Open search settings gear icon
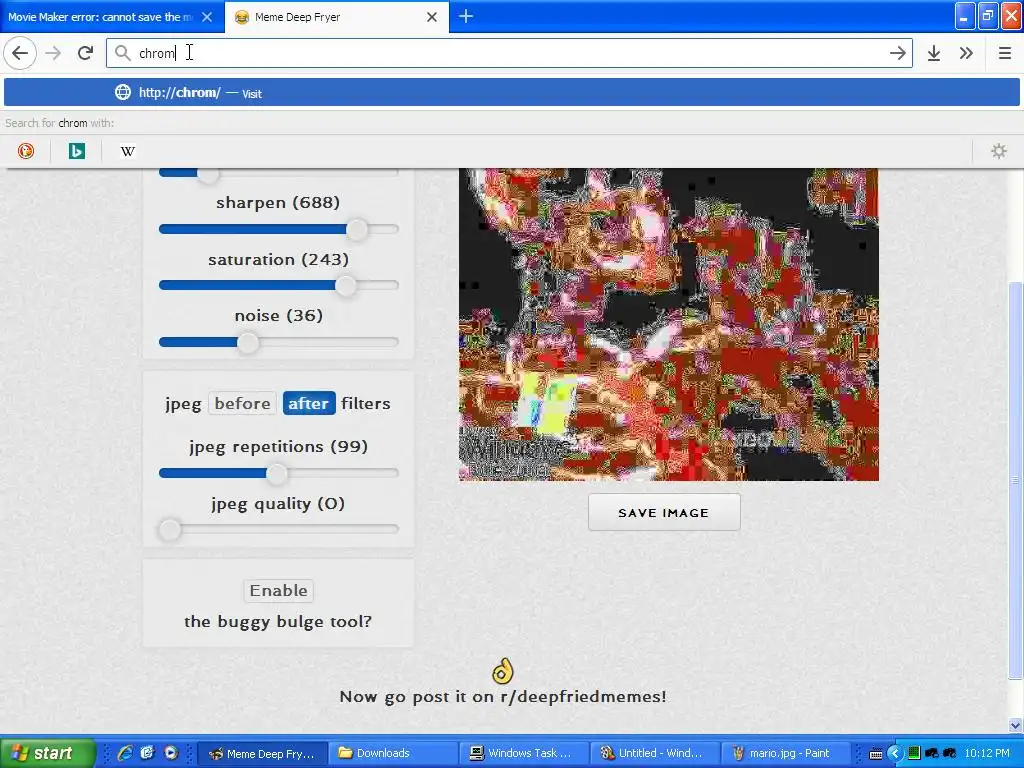 999,151
